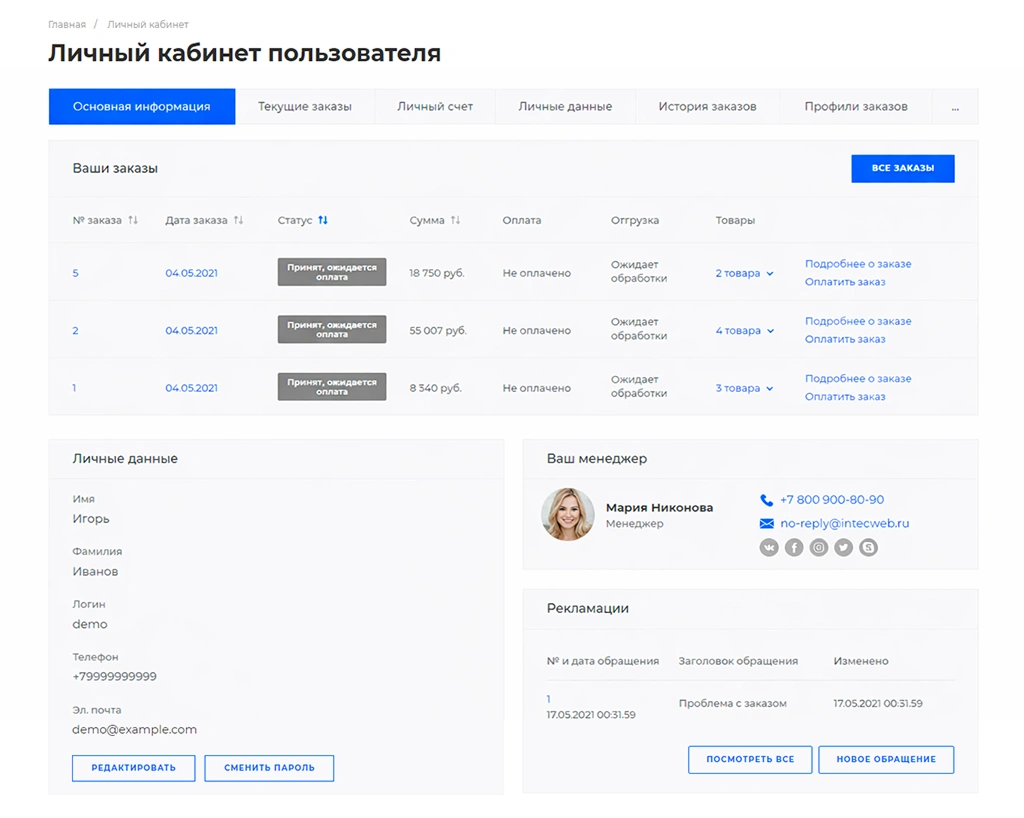Open the Facebook social icon

tap(793, 547)
